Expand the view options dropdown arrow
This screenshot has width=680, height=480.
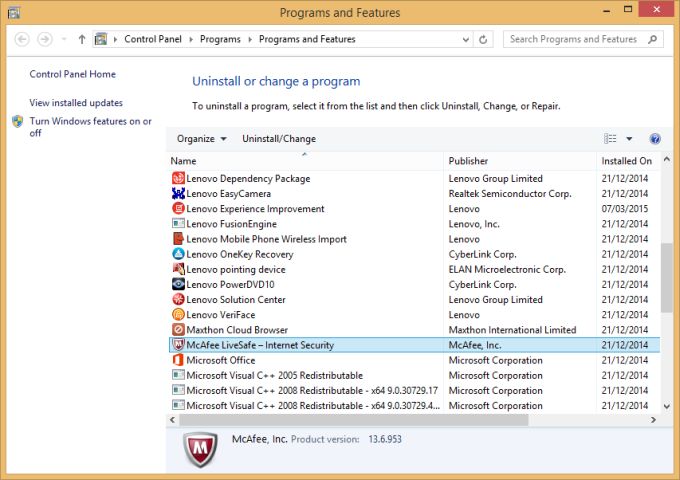[629, 139]
